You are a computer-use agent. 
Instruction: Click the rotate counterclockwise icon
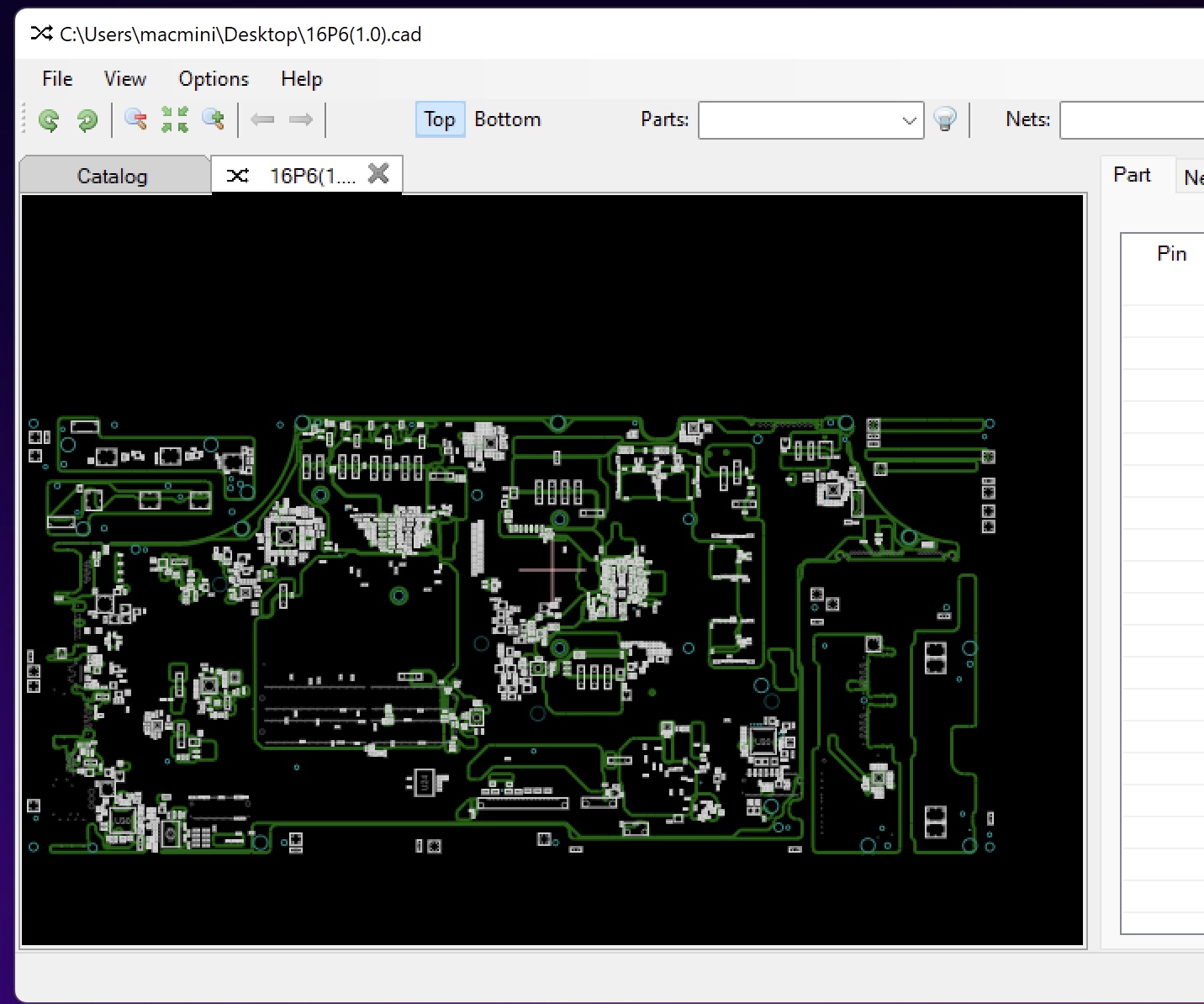coord(49,120)
